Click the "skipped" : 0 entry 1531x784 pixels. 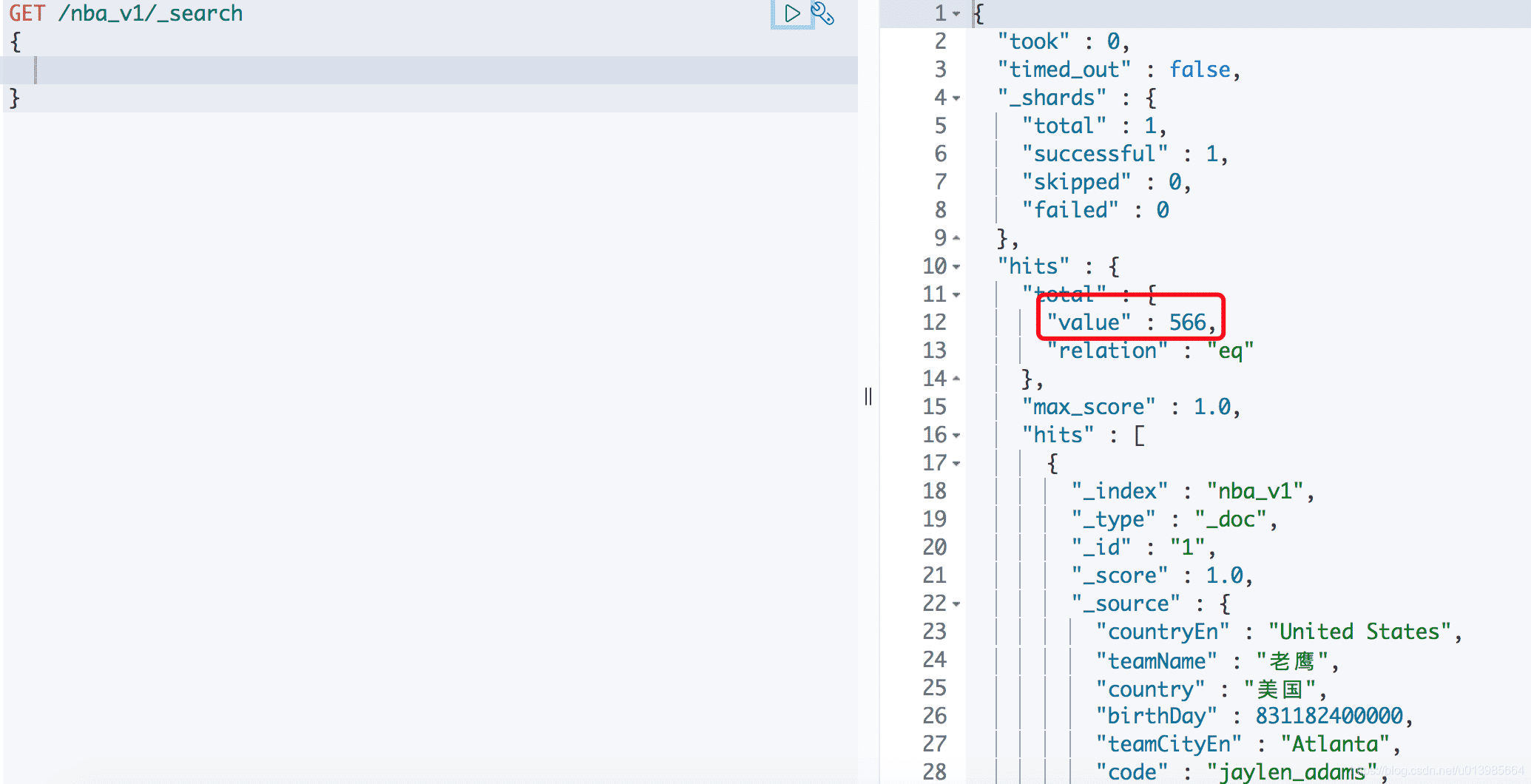tap(1106, 182)
